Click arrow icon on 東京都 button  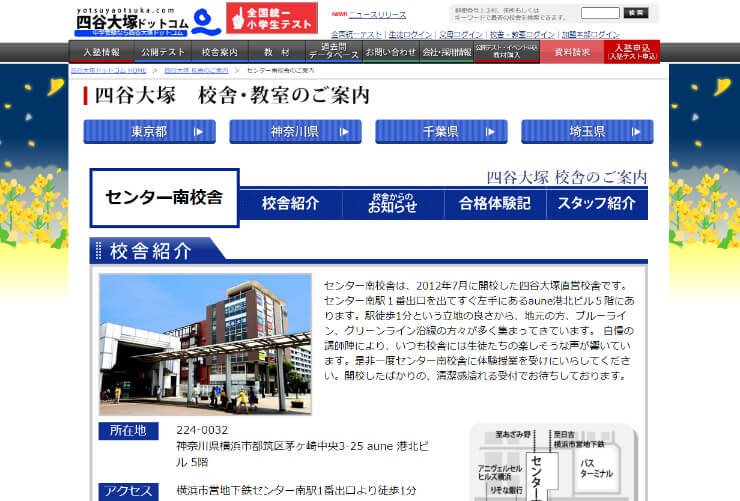198,132
